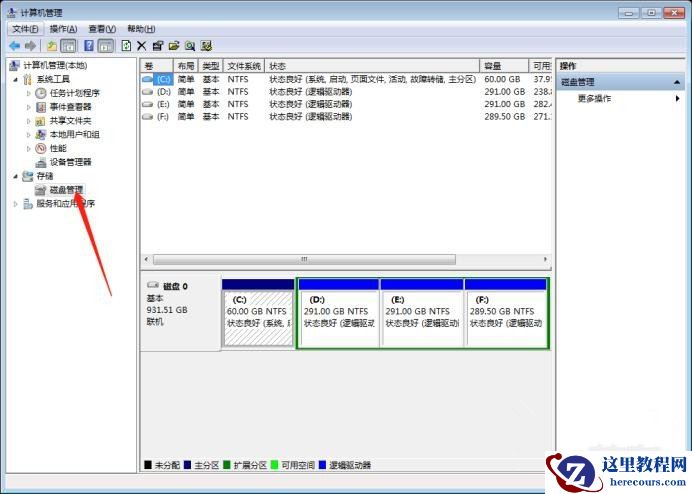Select the (C:) volume row in list

[346, 79]
